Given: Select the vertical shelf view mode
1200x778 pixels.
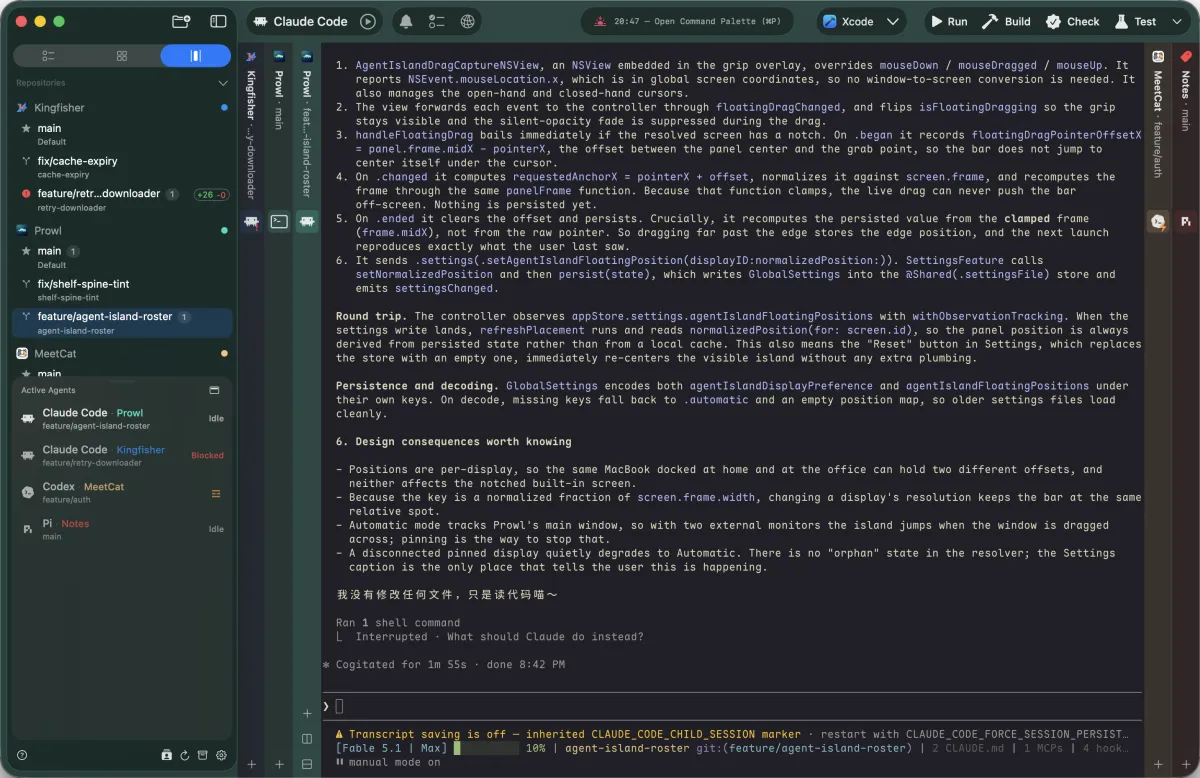Looking at the screenshot, I should click(x=195, y=56).
